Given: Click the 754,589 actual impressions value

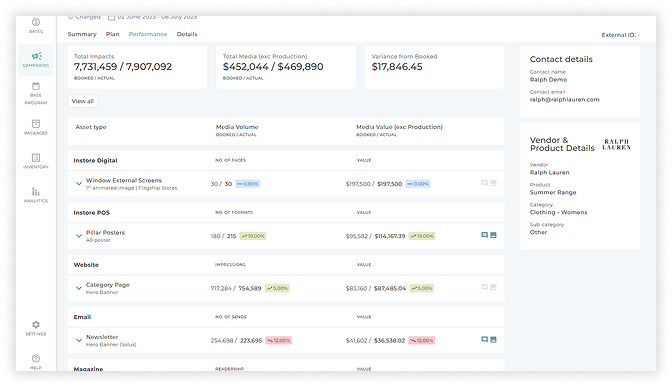Looking at the screenshot, I should (250, 288).
